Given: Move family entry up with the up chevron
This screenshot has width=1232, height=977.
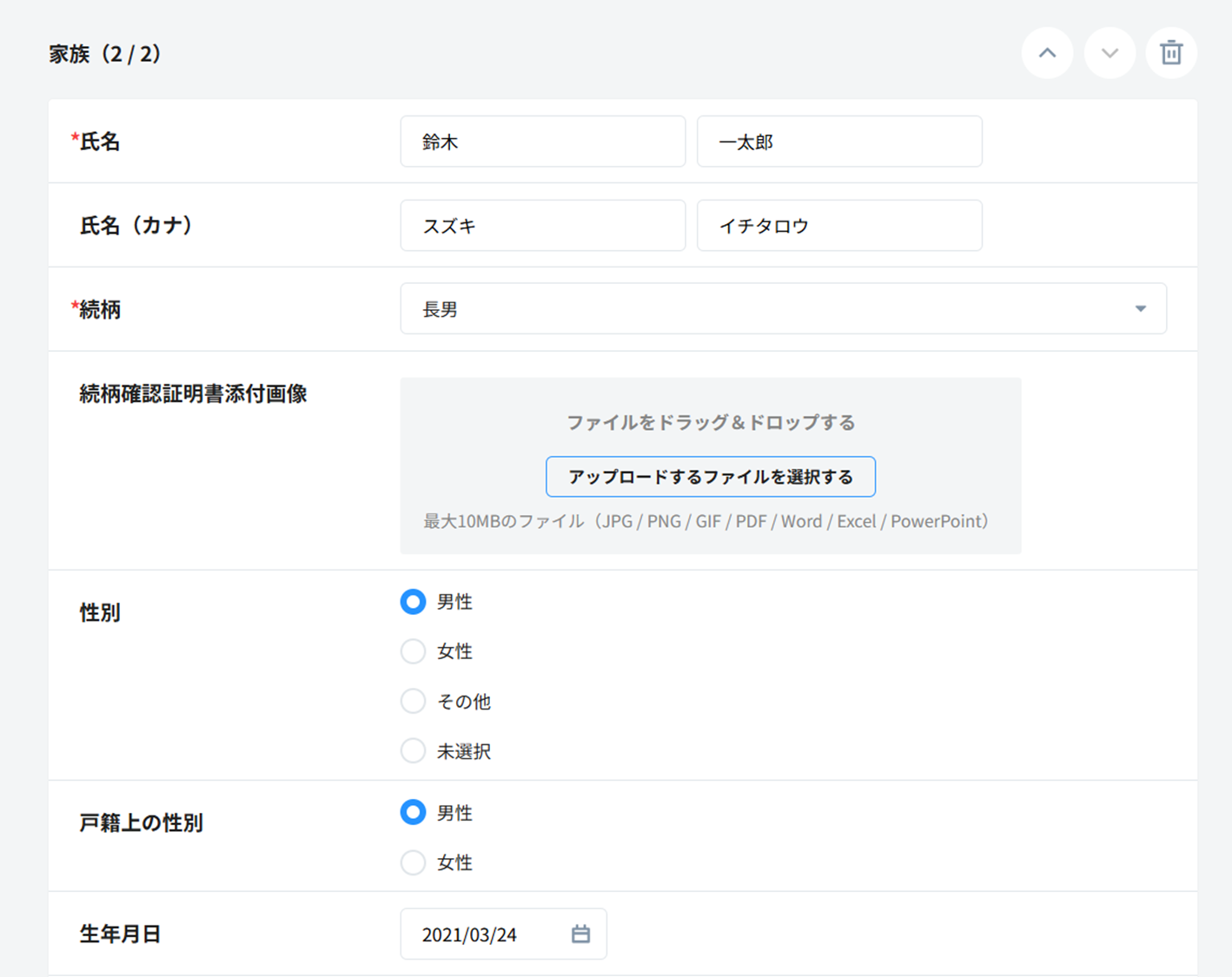Looking at the screenshot, I should [x=1047, y=53].
